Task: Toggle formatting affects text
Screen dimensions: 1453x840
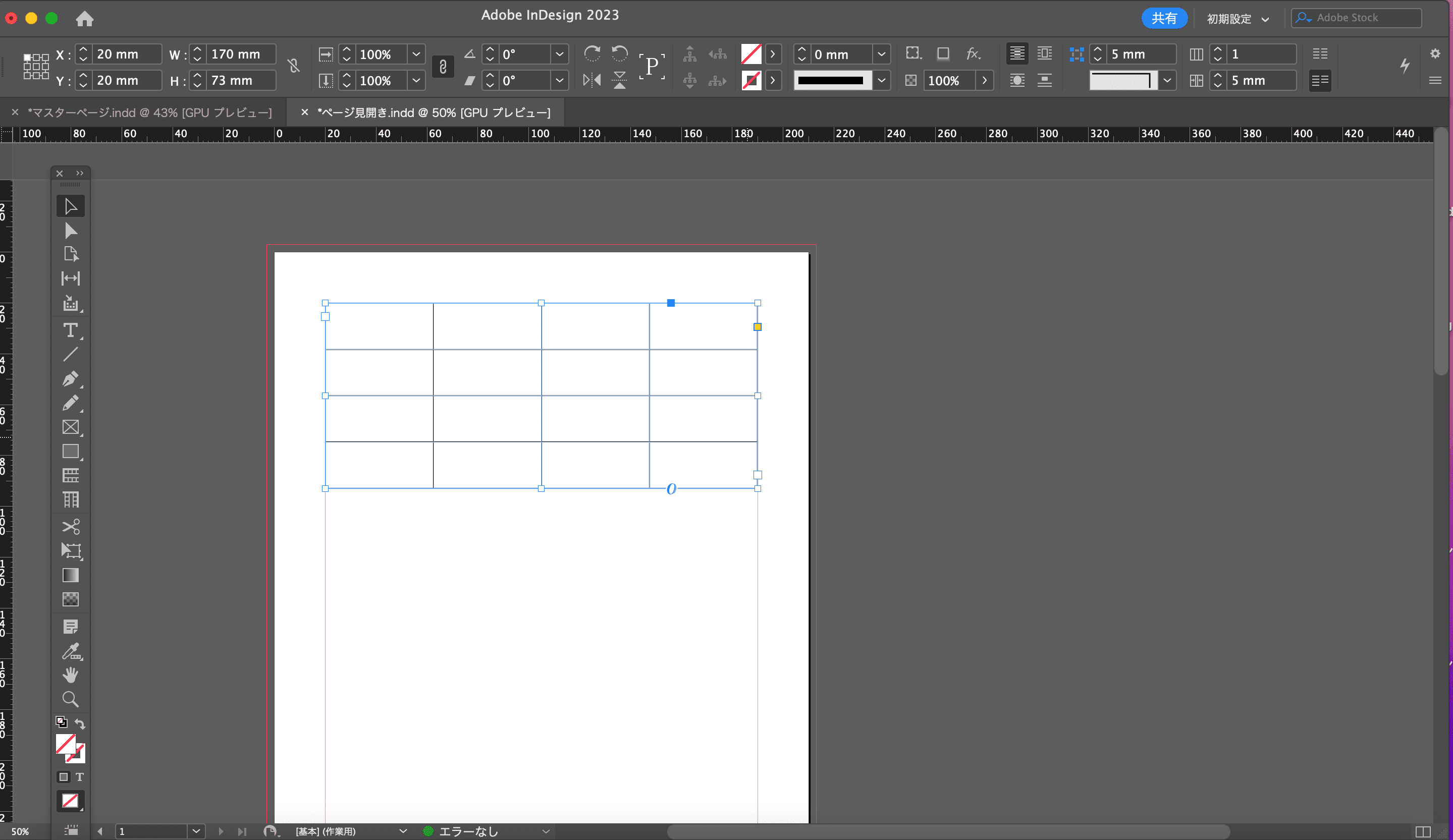Action: coord(80,777)
